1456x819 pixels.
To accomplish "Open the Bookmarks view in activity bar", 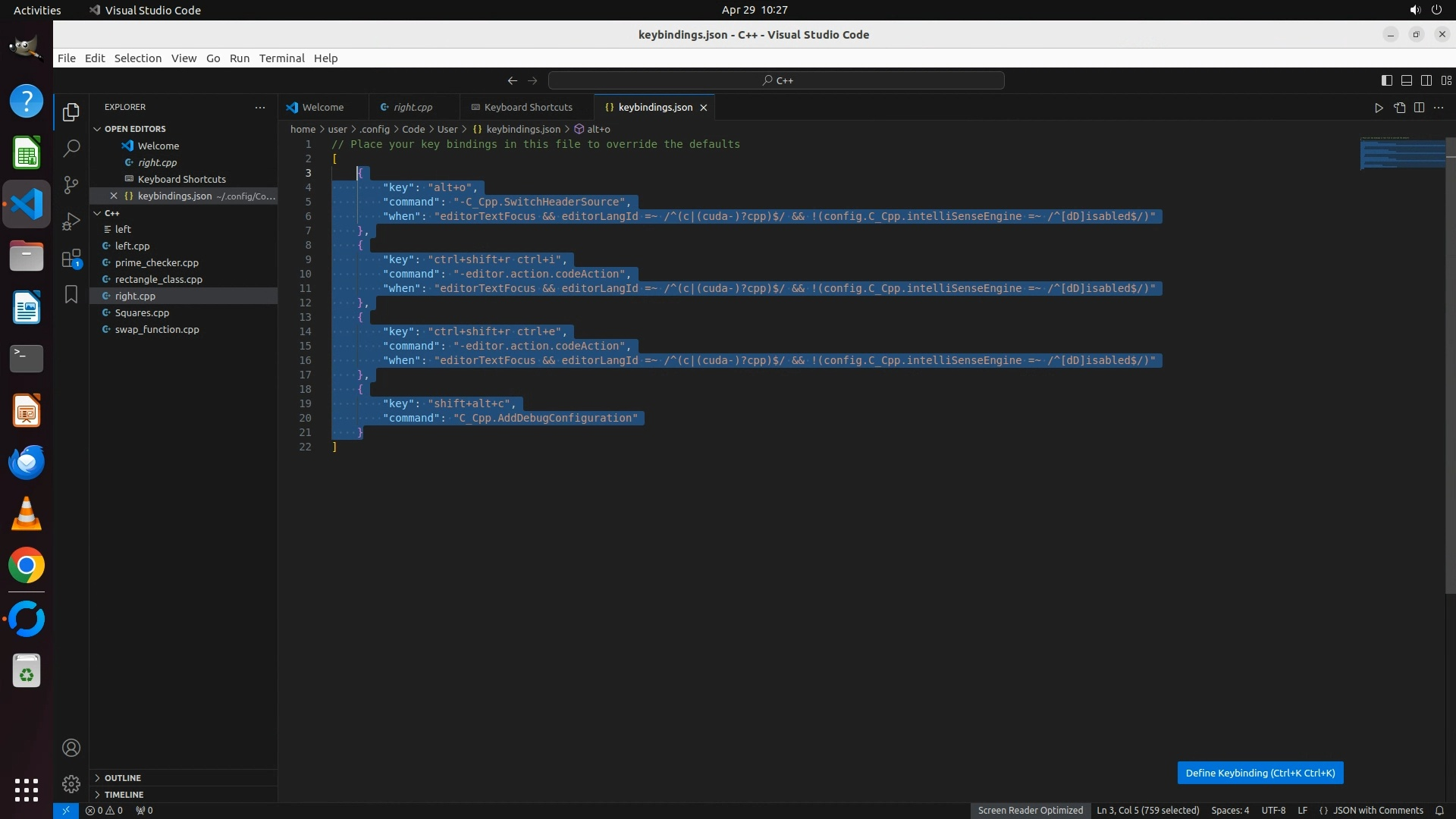I will click(71, 294).
